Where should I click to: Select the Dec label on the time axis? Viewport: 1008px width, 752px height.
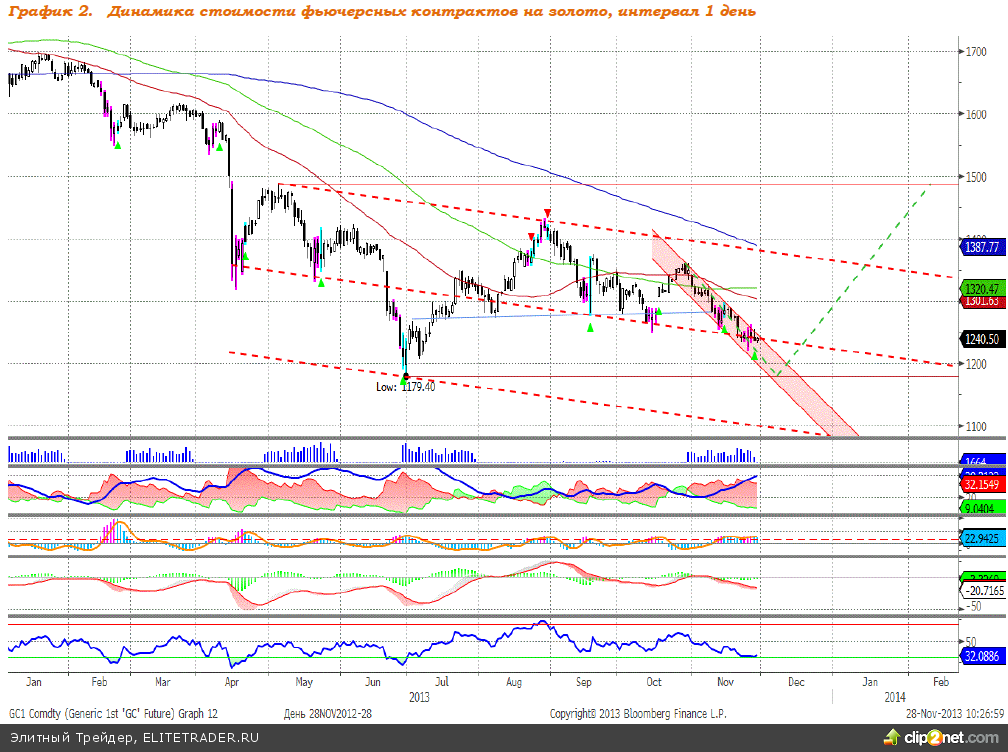tap(796, 681)
